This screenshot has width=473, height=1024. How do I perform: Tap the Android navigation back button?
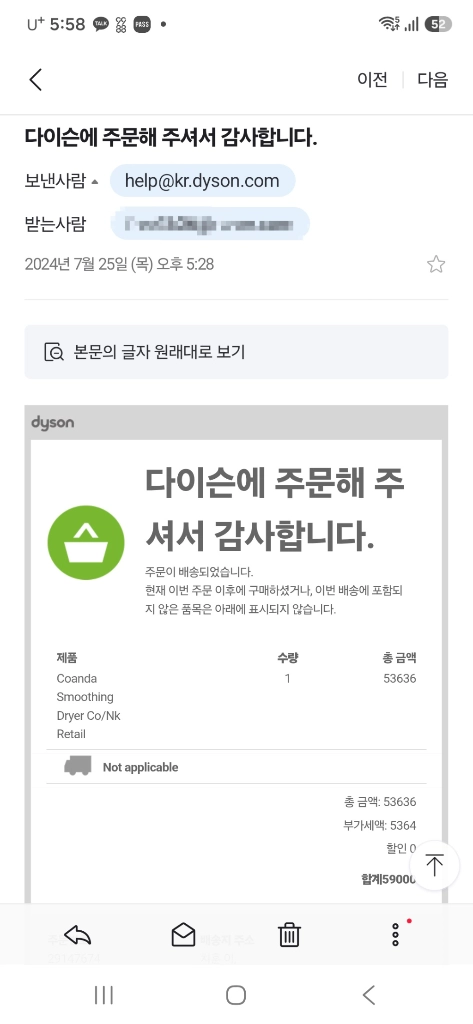[x=368, y=995]
